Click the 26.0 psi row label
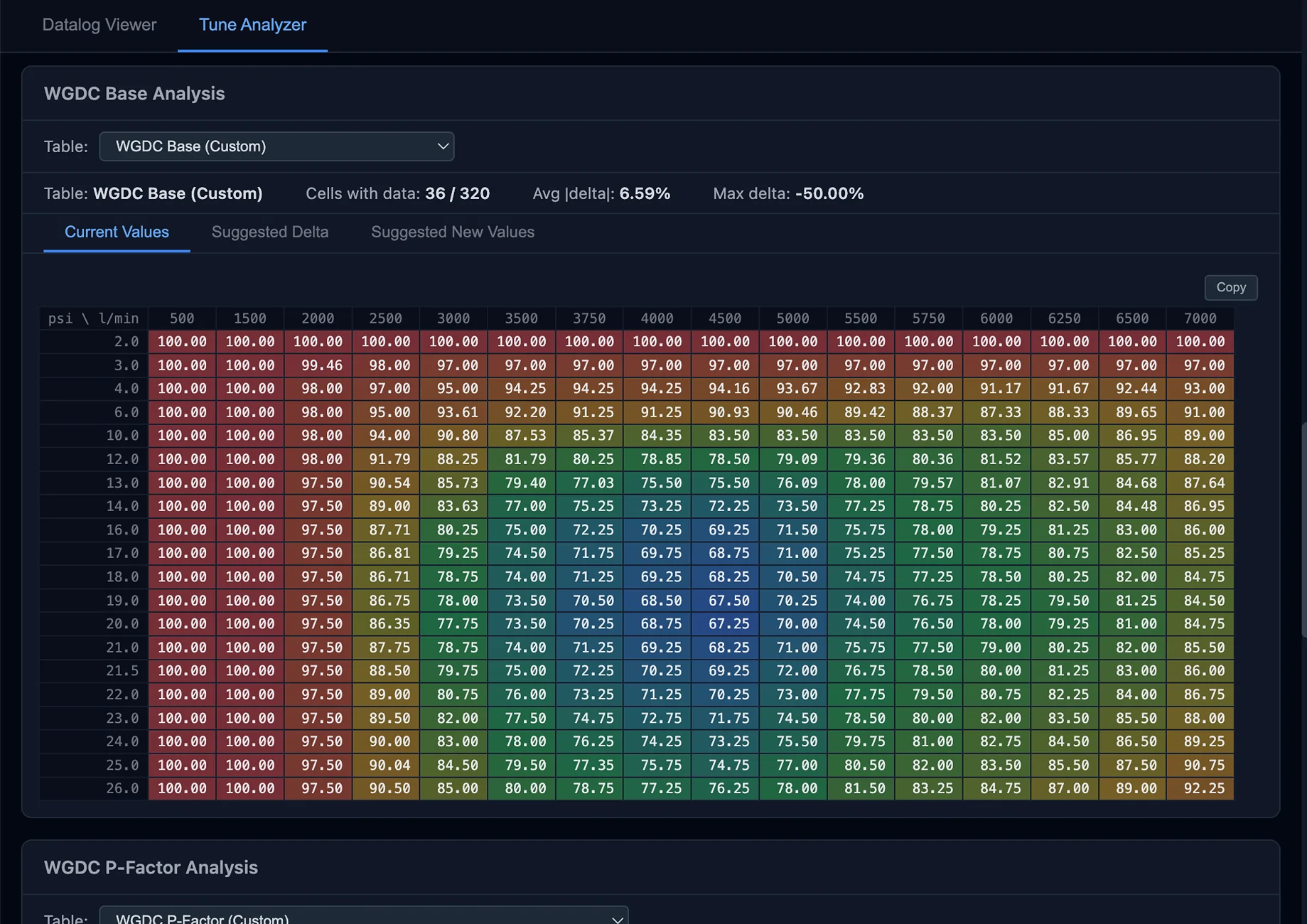 [94, 788]
